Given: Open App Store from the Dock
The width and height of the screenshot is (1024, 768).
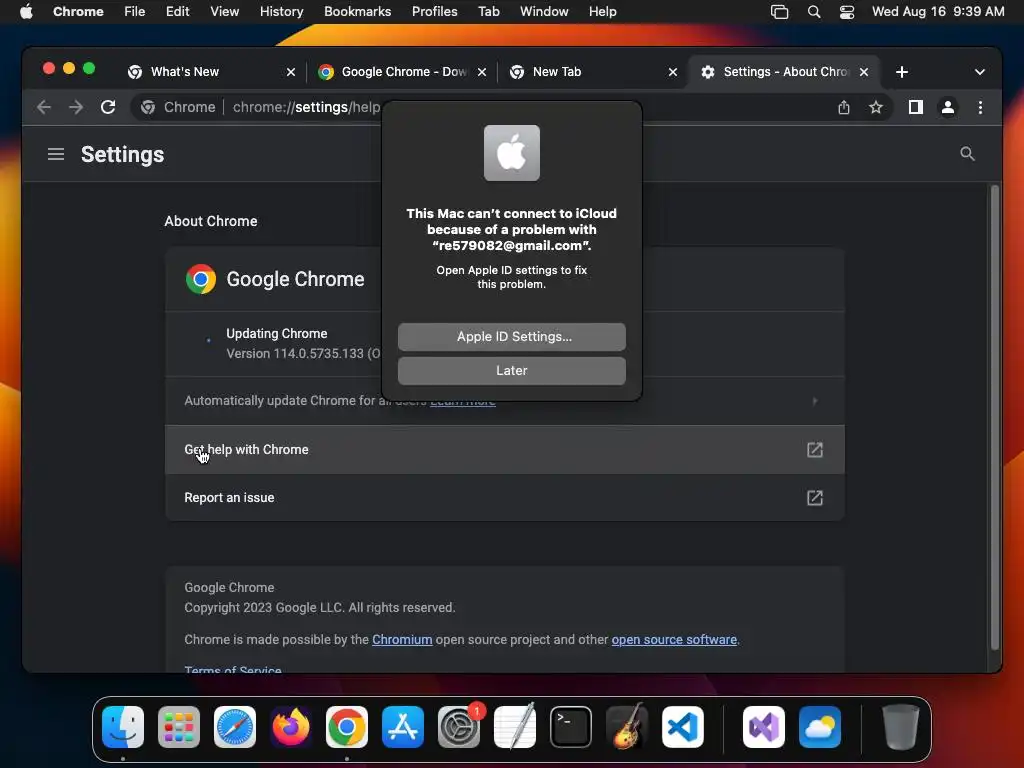Looking at the screenshot, I should pyautogui.click(x=403, y=727).
